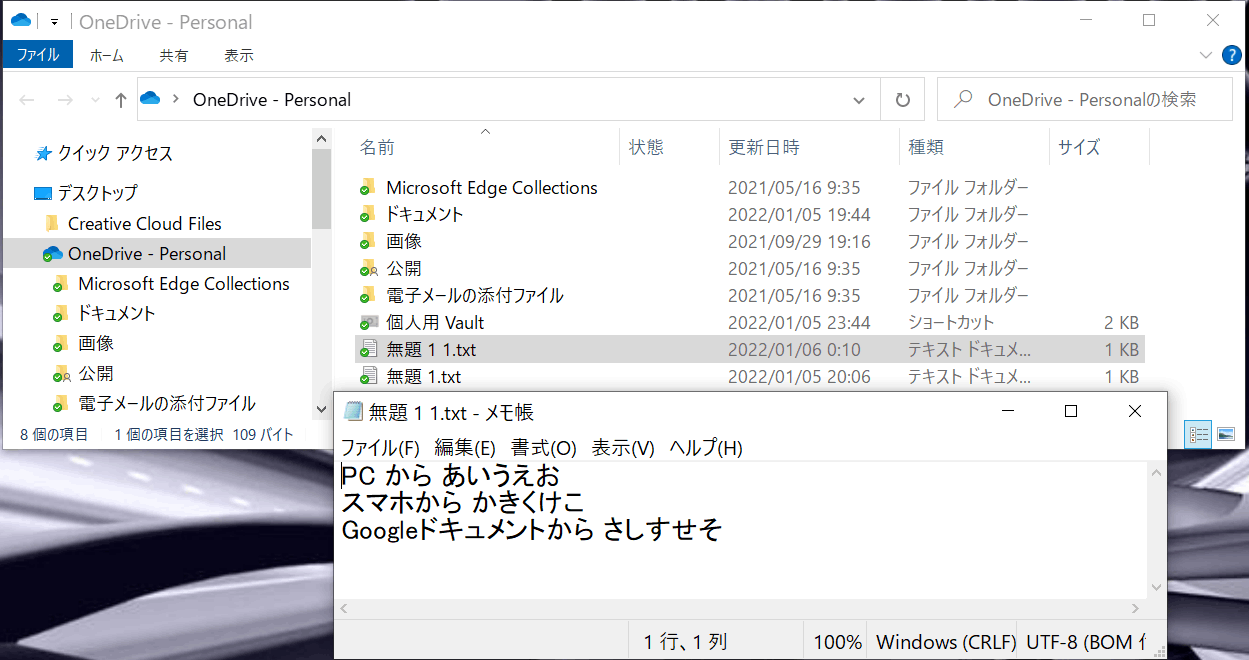Click the cloud icon in address bar

pos(151,99)
